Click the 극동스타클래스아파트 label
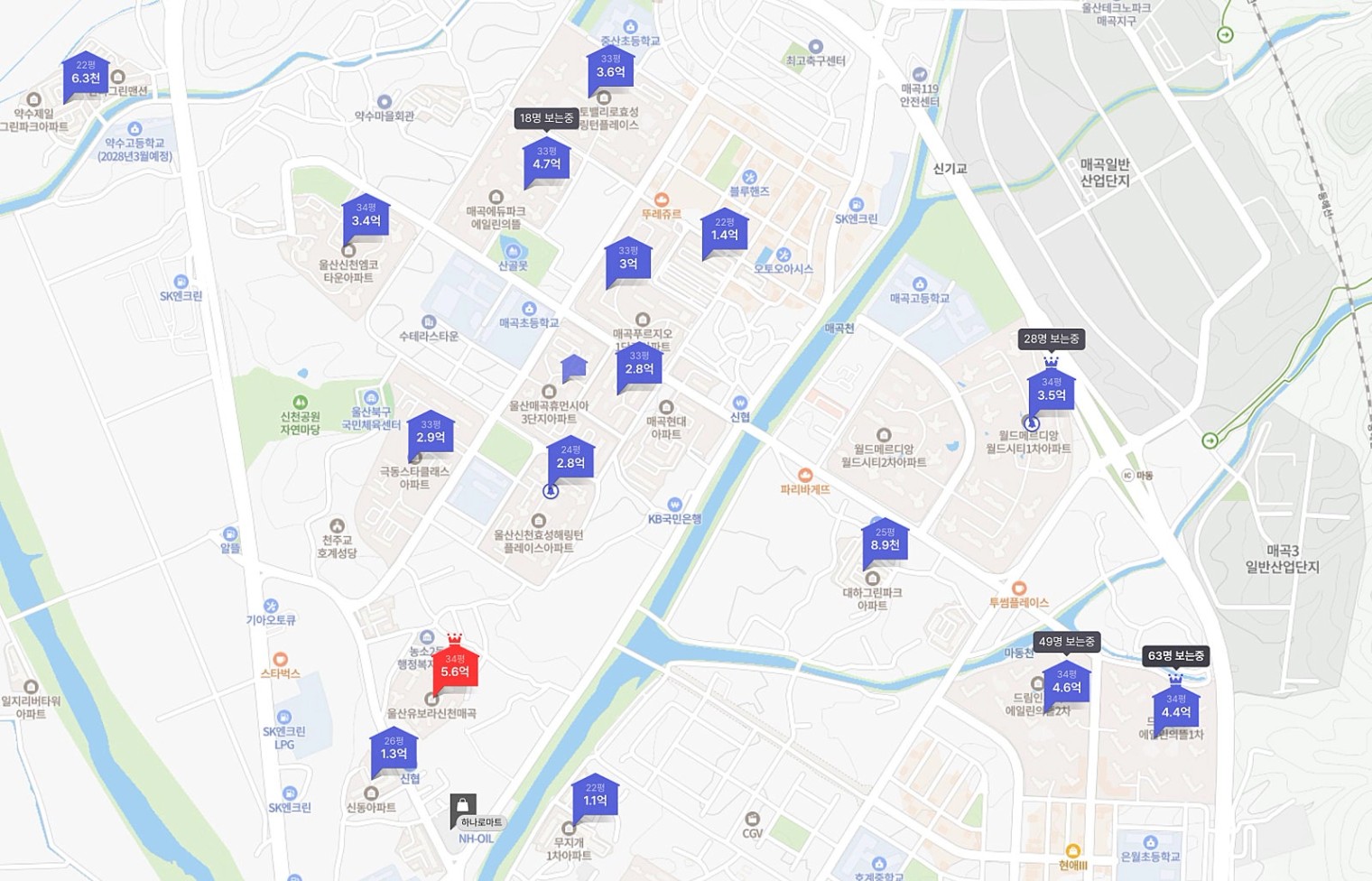 pos(414,478)
